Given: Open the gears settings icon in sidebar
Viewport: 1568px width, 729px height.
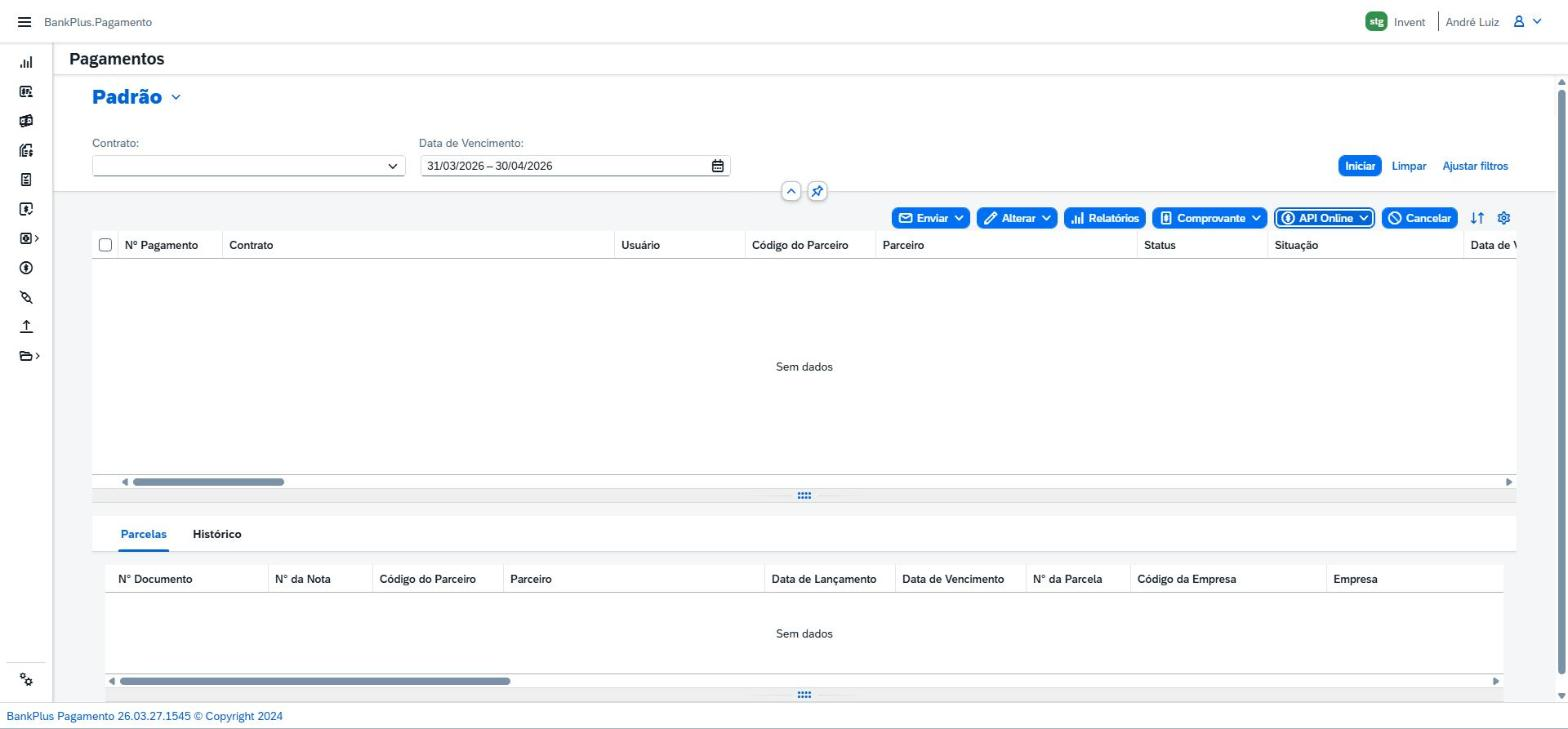Looking at the screenshot, I should tap(26, 680).
